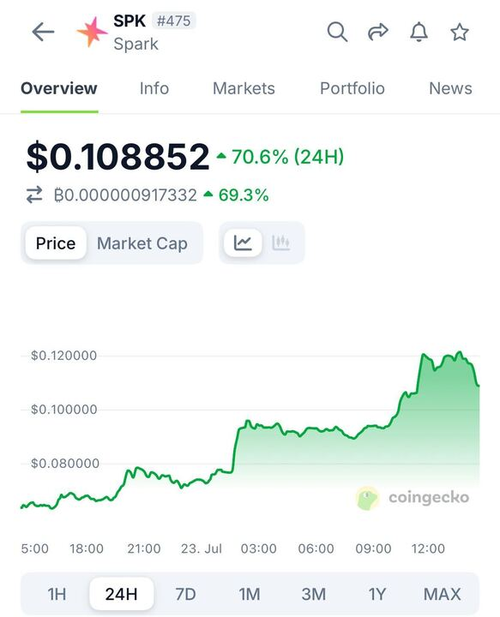Switch to the candlestick chart icon
Image resolution: width=500 pixels, height=617 pixels.
click(x=281, y=243)
